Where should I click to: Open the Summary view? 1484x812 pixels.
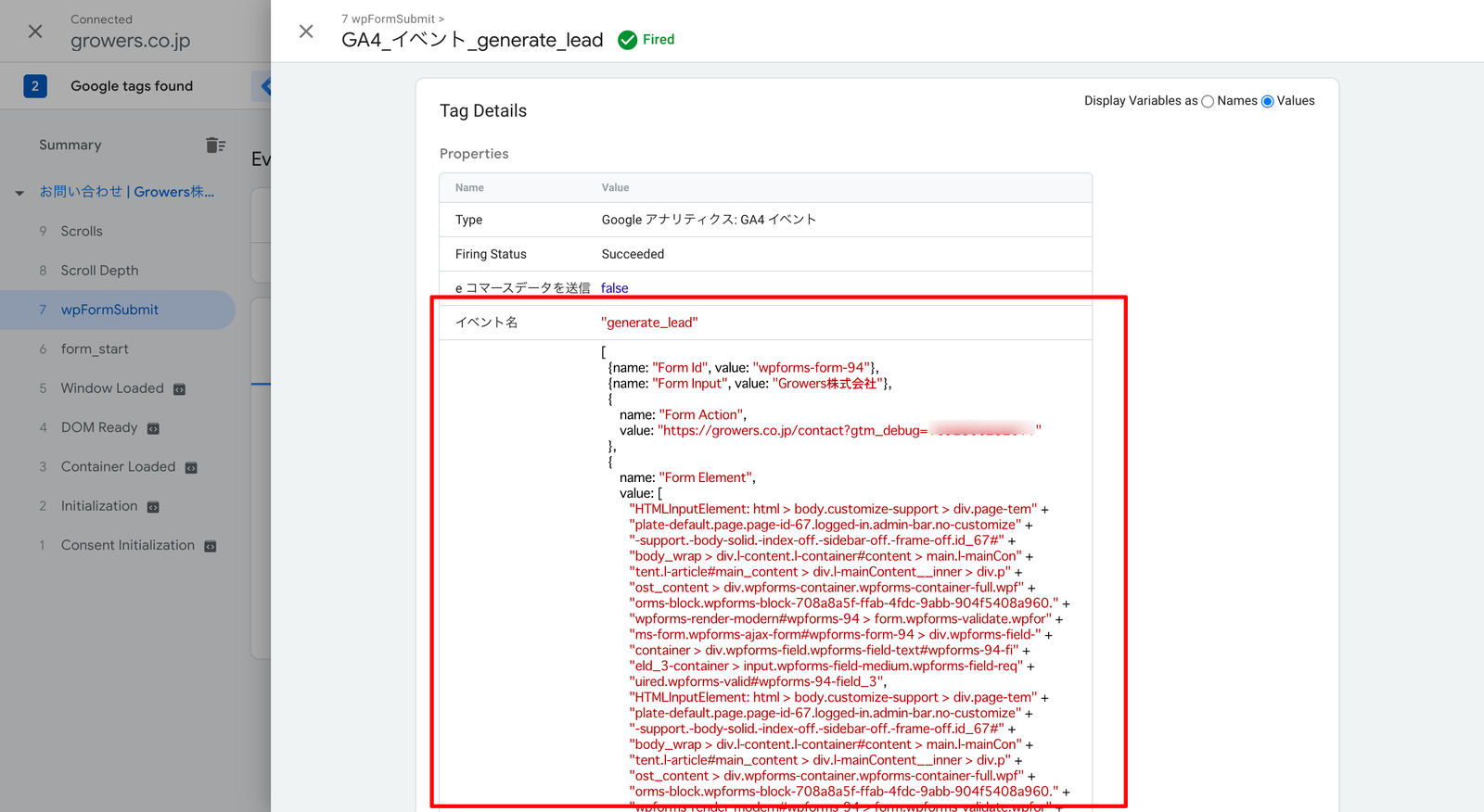coord(70,145)
